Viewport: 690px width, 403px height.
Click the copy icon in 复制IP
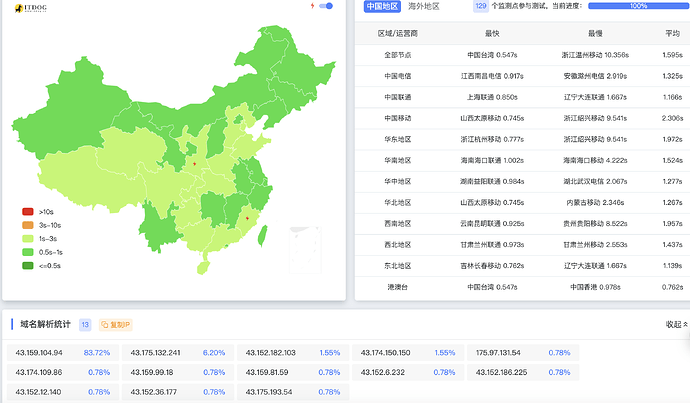105,325
